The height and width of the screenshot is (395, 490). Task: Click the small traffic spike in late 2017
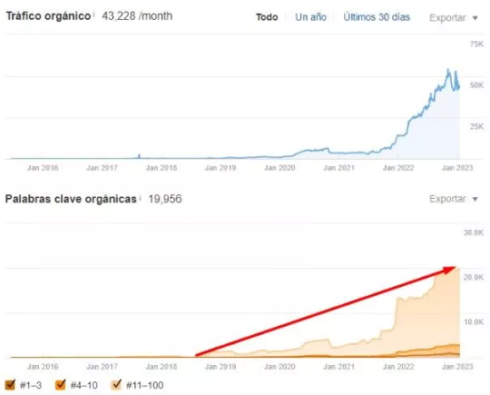(x=139, y=156)
